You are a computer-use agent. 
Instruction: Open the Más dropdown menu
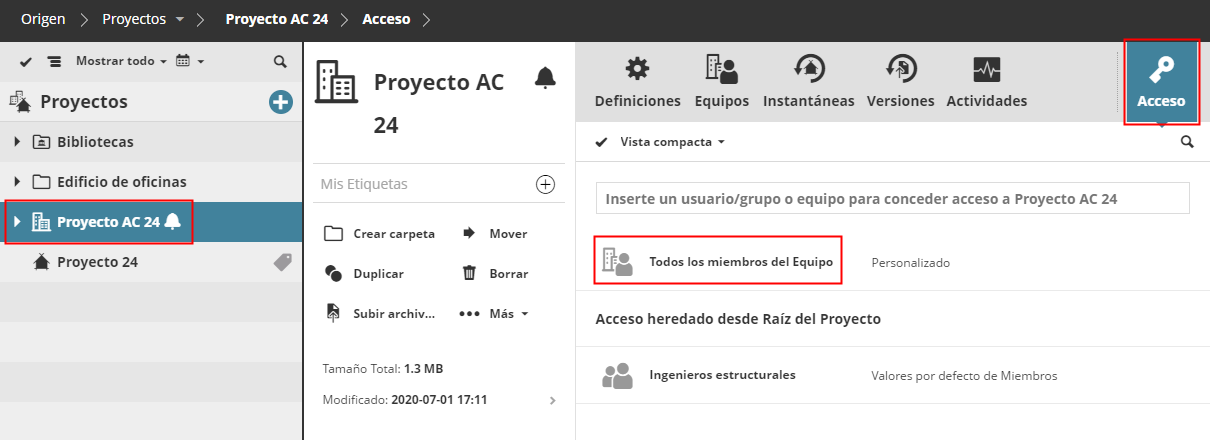coord(494,313)
